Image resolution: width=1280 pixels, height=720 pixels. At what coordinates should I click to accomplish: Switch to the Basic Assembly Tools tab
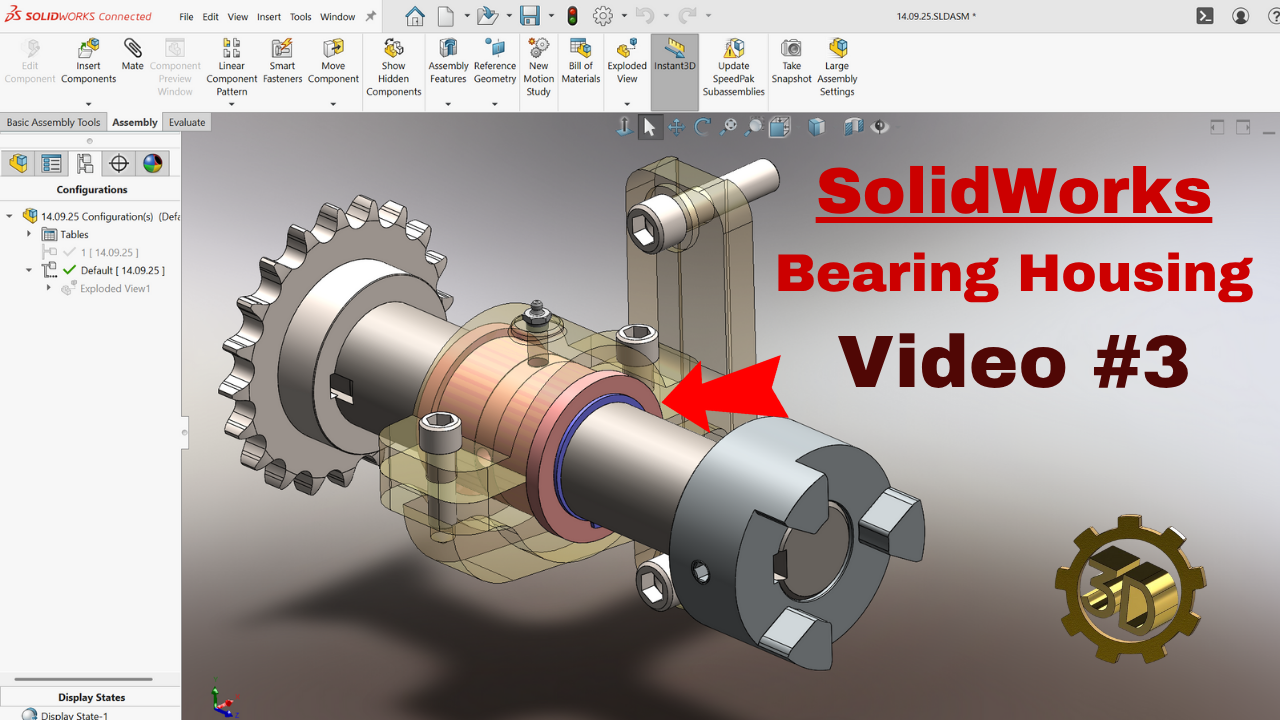[x=54, y=122]
